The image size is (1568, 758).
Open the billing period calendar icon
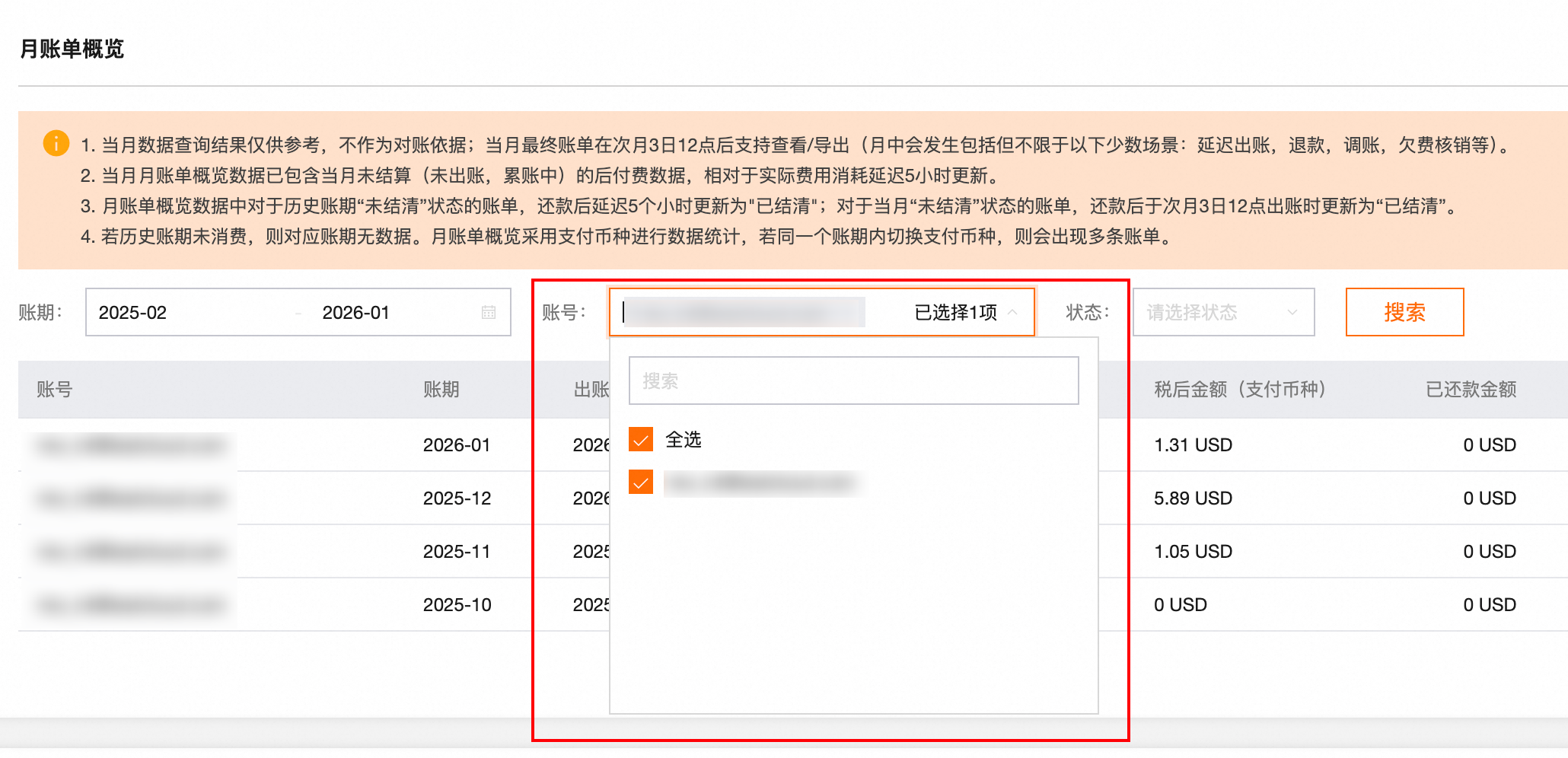pos(489,312)
